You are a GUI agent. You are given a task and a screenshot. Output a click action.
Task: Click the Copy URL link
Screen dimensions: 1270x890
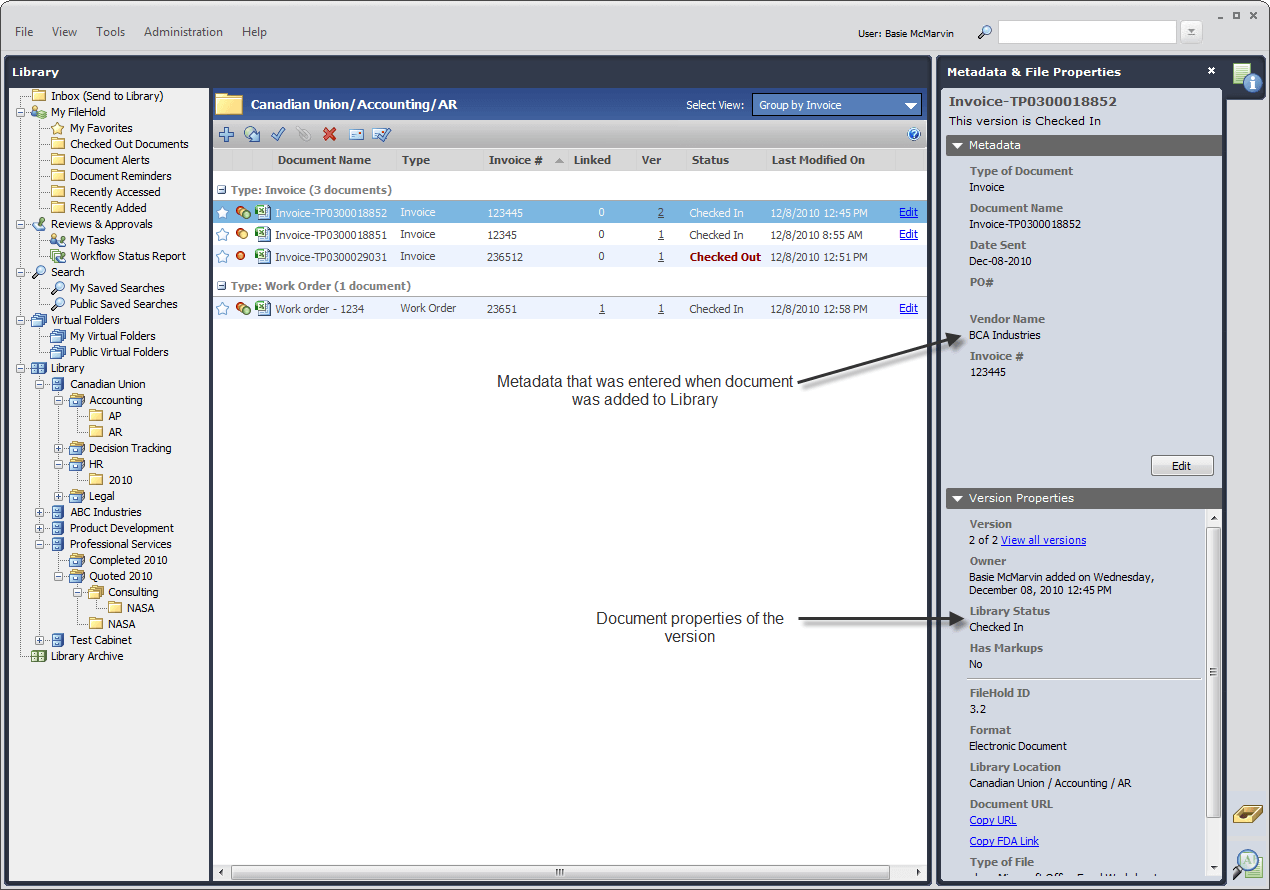(993, 820)
